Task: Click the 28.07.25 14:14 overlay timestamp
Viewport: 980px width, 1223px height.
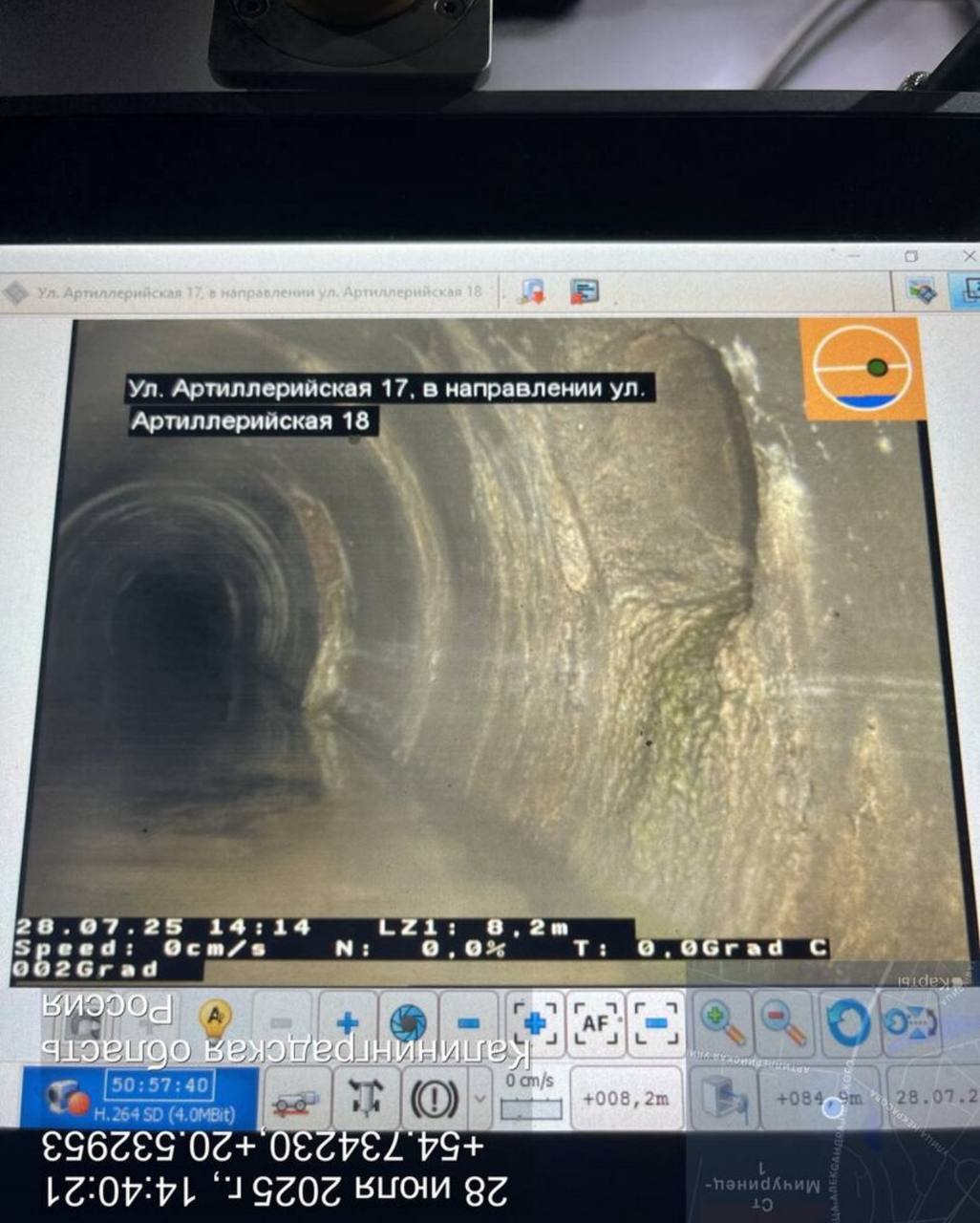Action: pyautogui.click(x=162, y=927)
